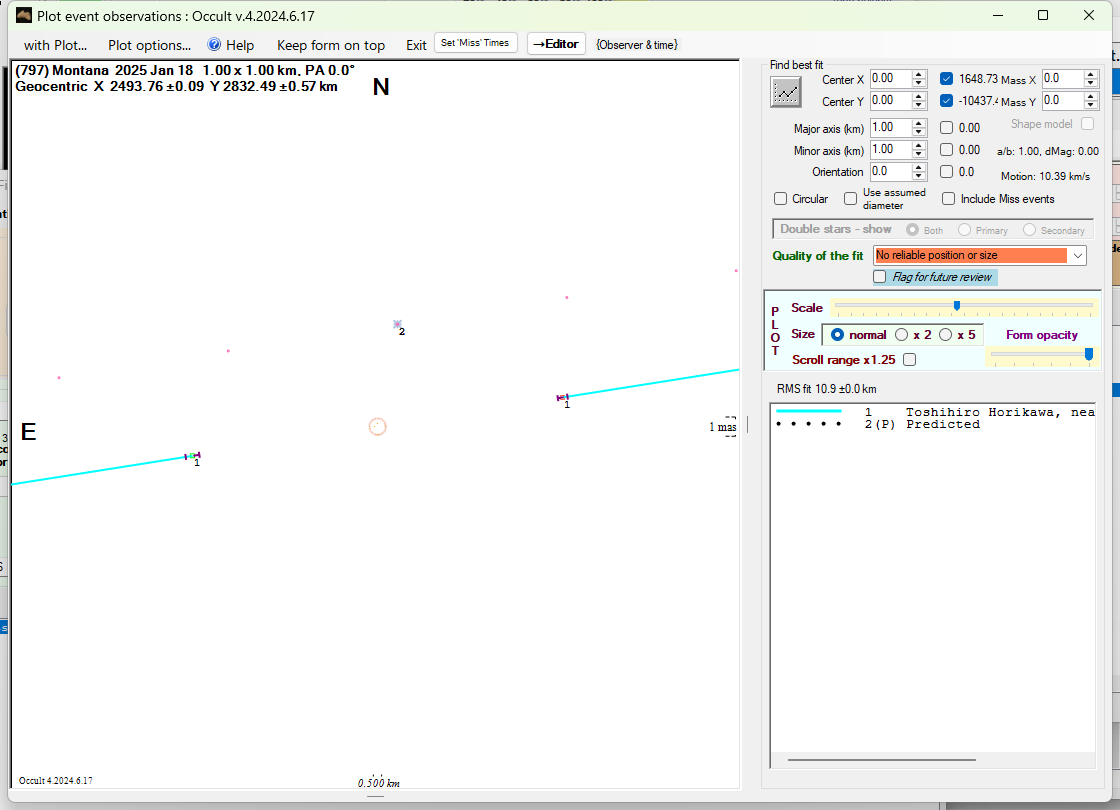Open the Plot options... menu
The height and width of the screenshot is (810, 1120).
tap(149, 45)
